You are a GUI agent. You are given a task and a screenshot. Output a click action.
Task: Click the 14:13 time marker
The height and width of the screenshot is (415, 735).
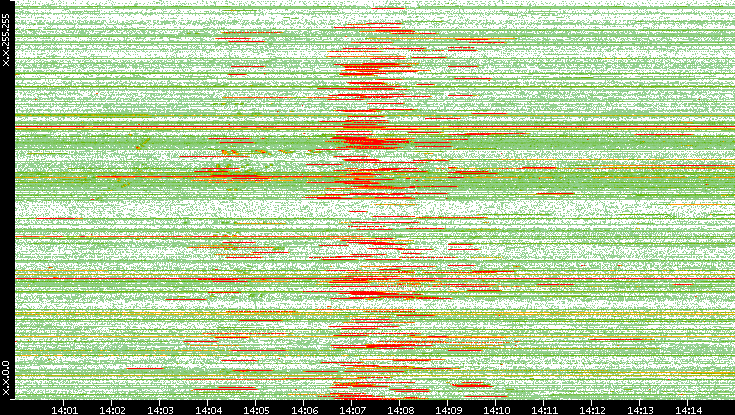pyautogui.click(x=640, y=408)
